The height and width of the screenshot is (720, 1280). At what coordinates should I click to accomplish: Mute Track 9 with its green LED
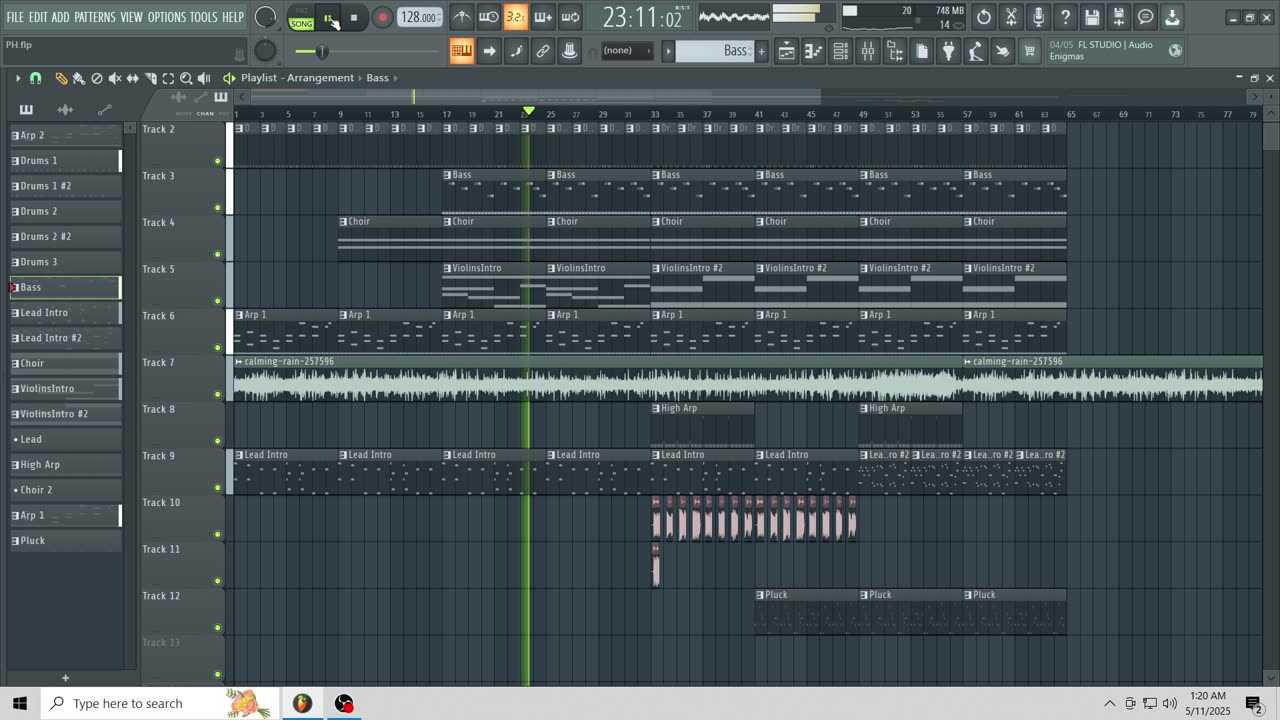pyautogui.click(x=217, y=488)
